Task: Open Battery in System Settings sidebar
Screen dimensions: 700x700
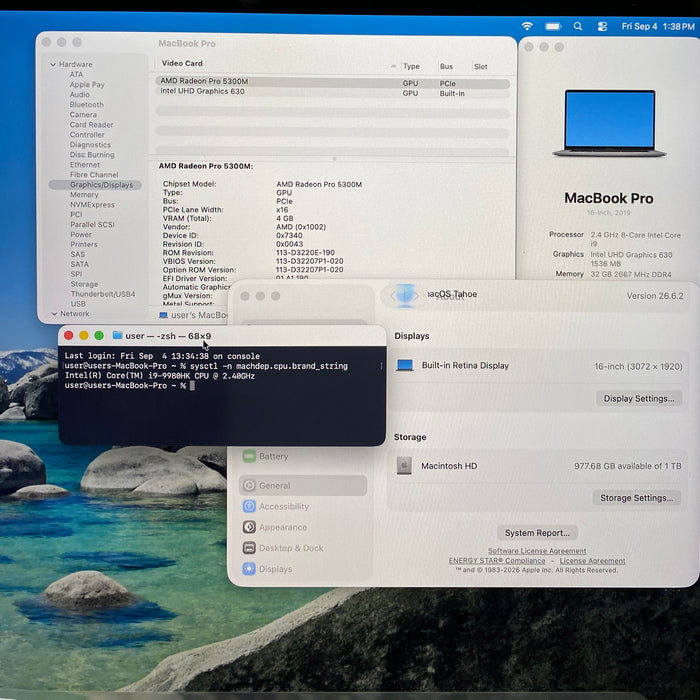Action: tap(303, 456)
